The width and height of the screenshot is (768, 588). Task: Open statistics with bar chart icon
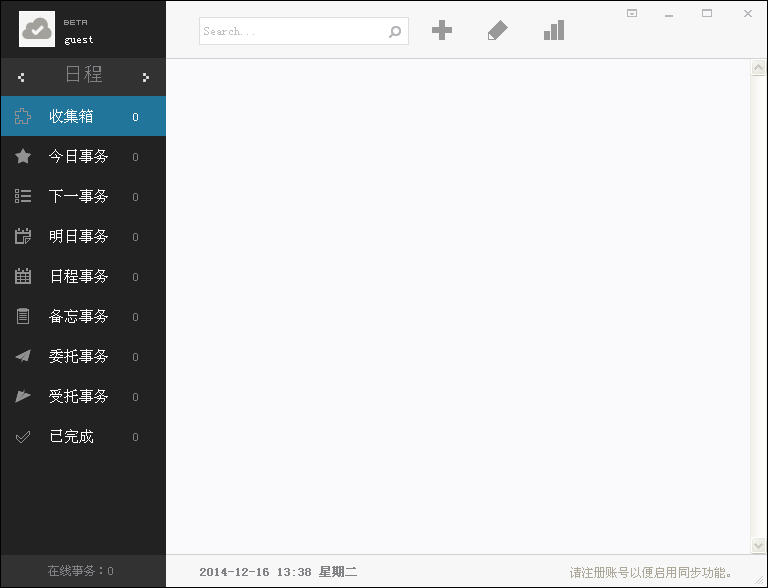coord(554,30)
